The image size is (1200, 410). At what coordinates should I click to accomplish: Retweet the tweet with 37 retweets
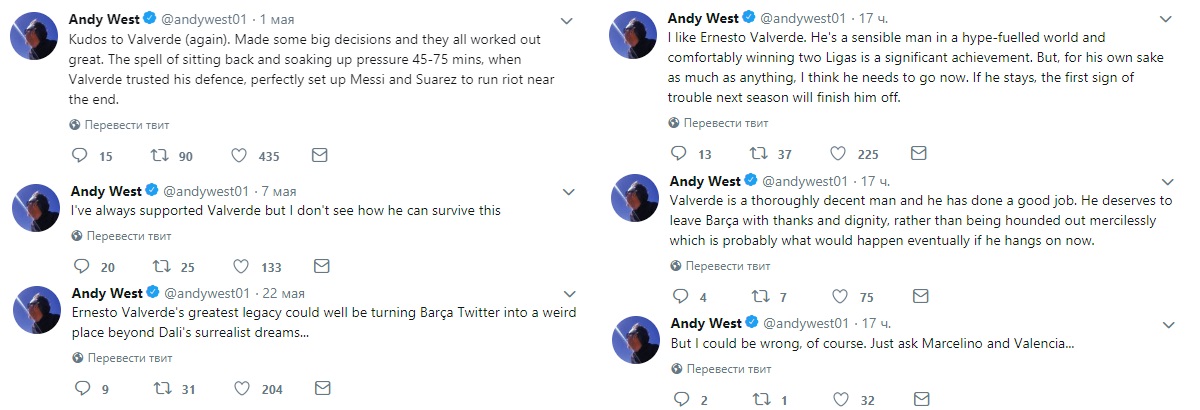[x=760, y=154]
